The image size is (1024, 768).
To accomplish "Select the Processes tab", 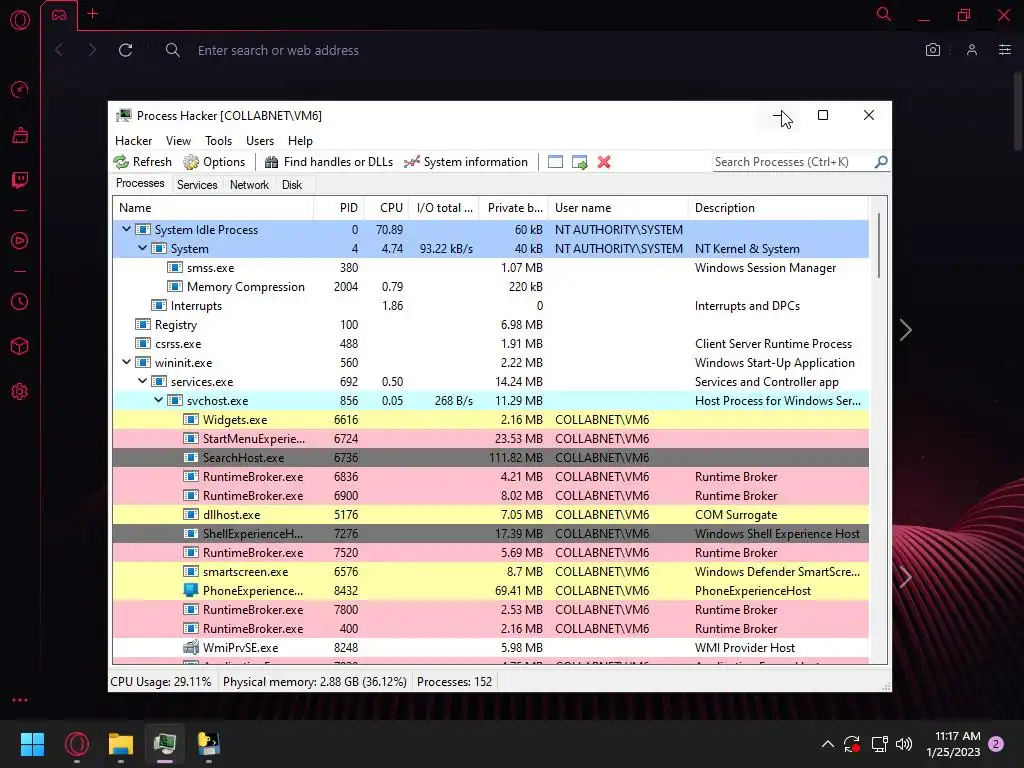I will (x=140, y=184).
